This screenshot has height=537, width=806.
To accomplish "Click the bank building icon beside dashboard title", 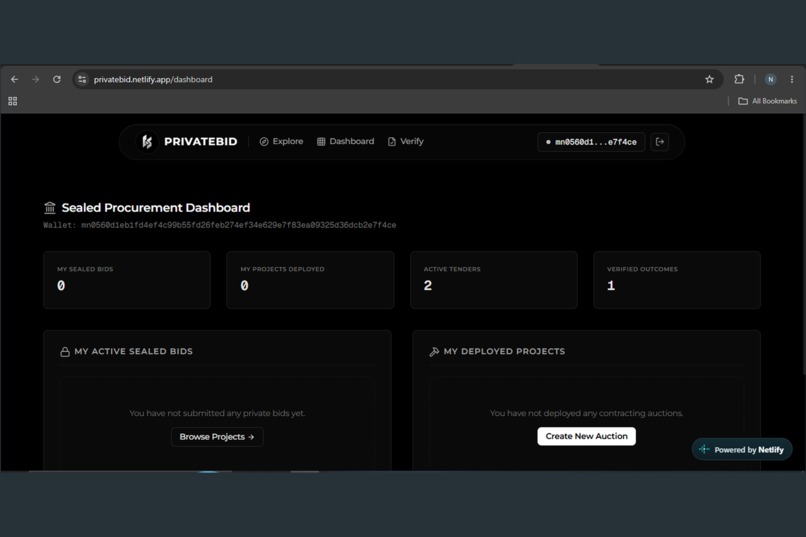I will point(50,208).
